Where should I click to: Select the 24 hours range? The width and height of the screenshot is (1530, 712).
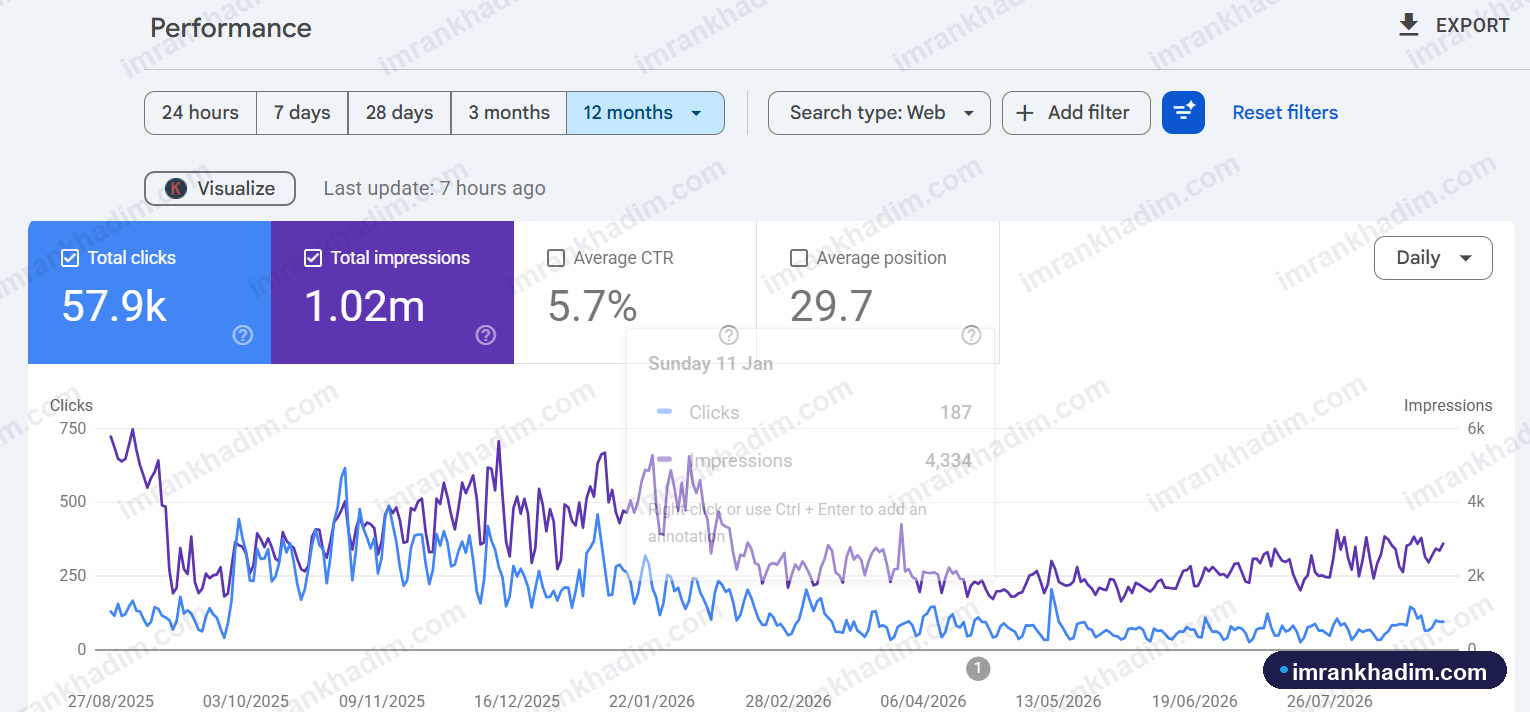[x=200, y=113]
